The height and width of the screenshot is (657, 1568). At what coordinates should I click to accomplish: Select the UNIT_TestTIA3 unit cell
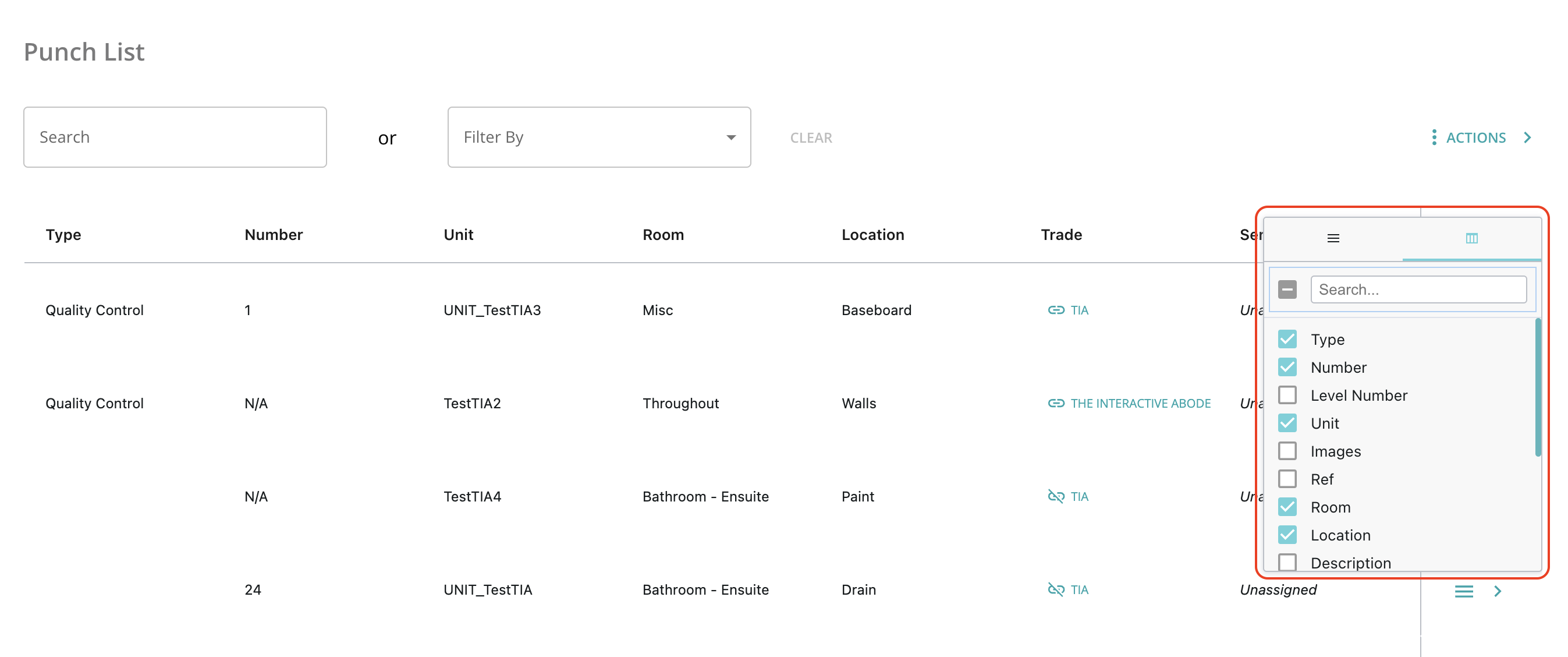[x=492, y=310]
